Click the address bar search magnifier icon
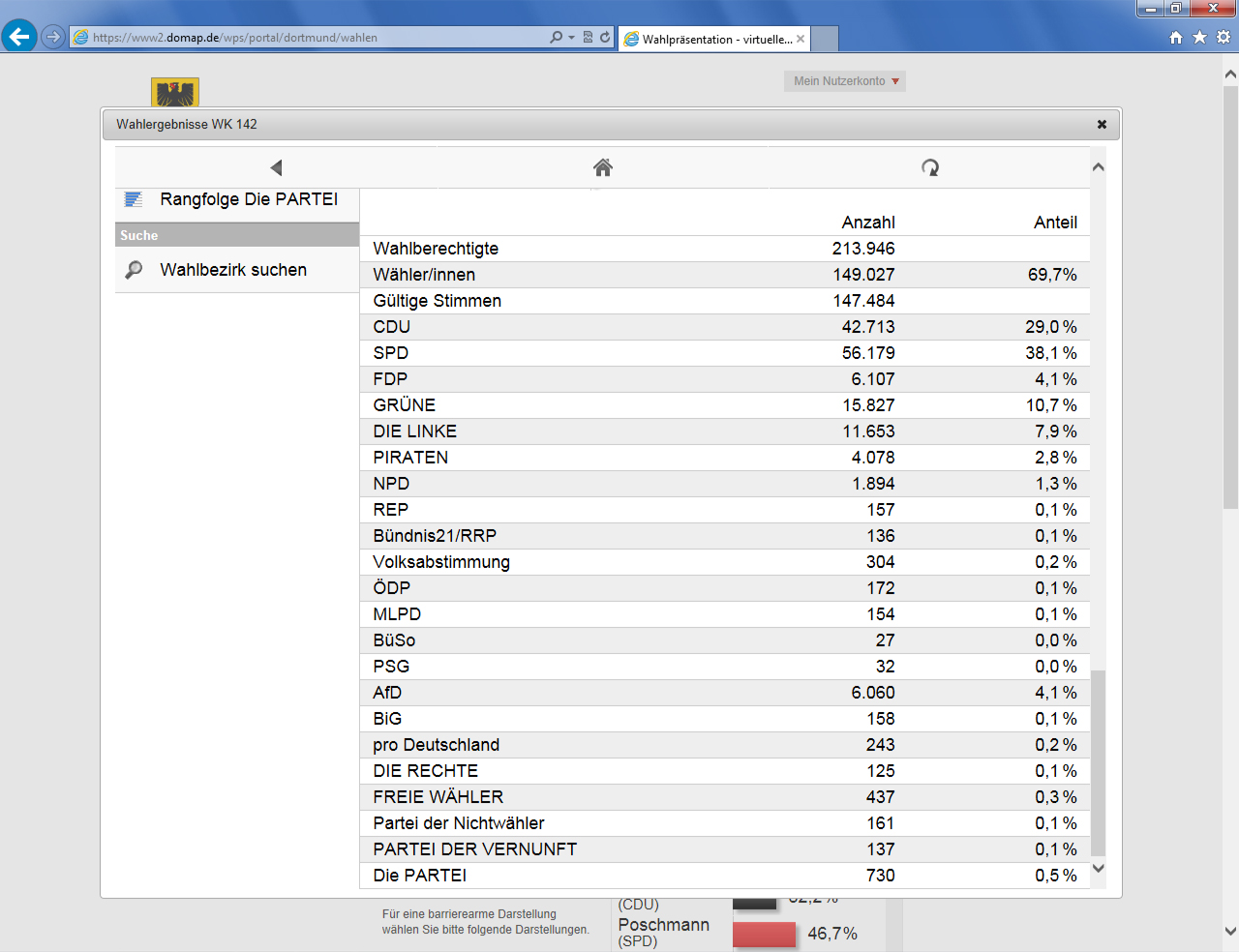Viewport: 1239px width, 952px height. pyautogui.click(x=556, y=38)
